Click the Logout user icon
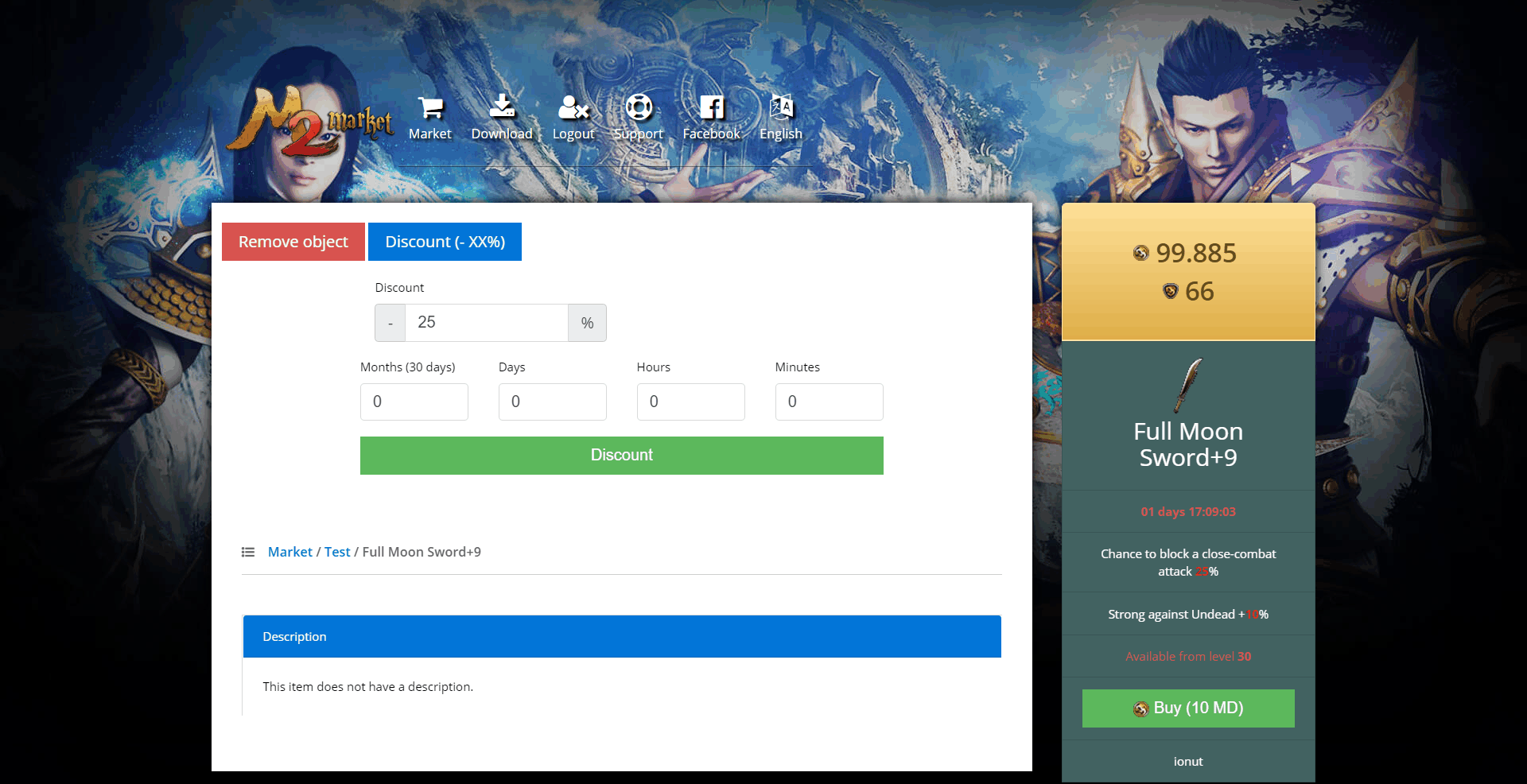This screenshot has height=784, width=1527. (x=573, y=107)
